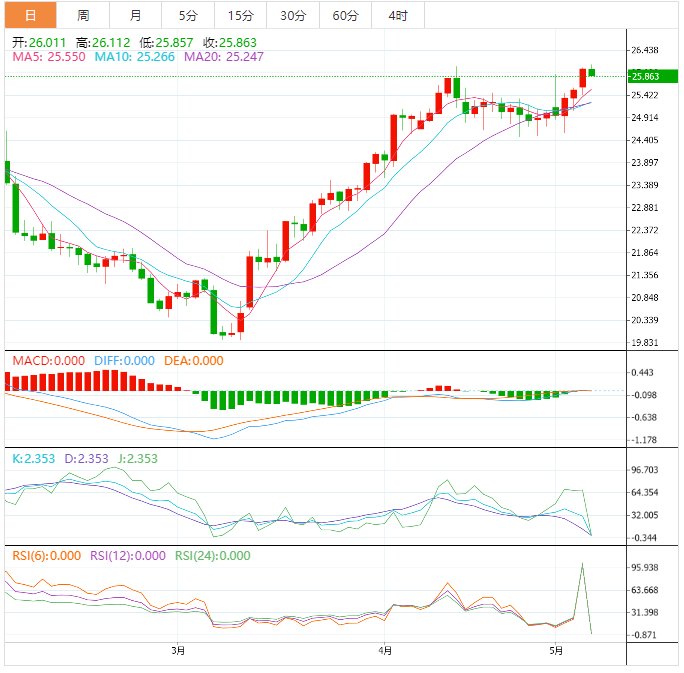Show the 30分 interval chart
The height and width of the screenshot is (673, 684).
click(x=293, y=15)
